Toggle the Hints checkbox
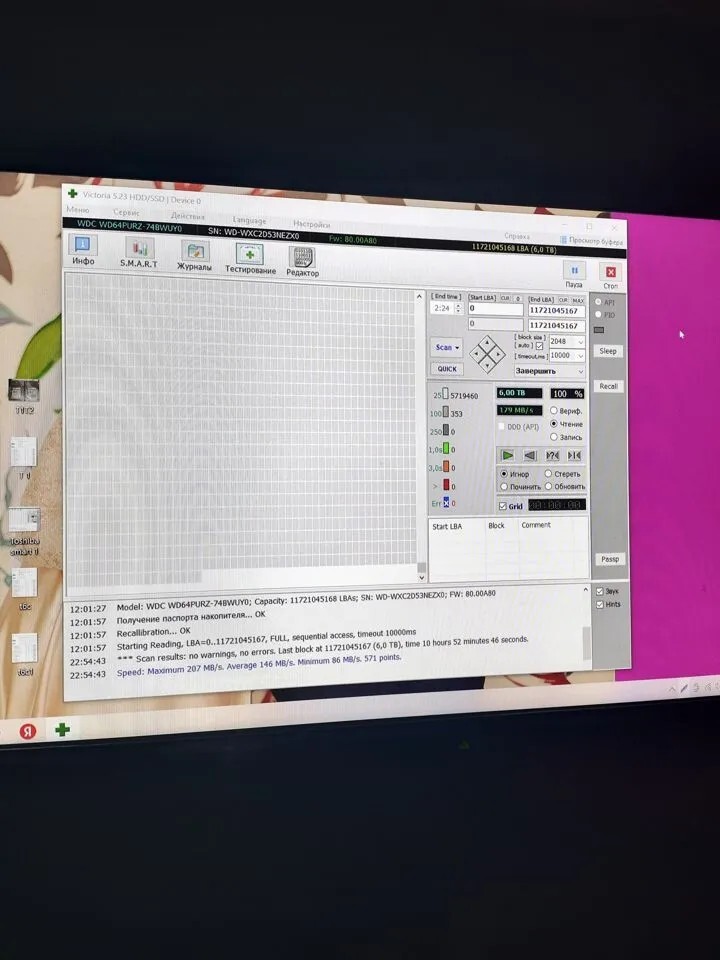The width and height of the screenshot is (720, 960). 599,604
